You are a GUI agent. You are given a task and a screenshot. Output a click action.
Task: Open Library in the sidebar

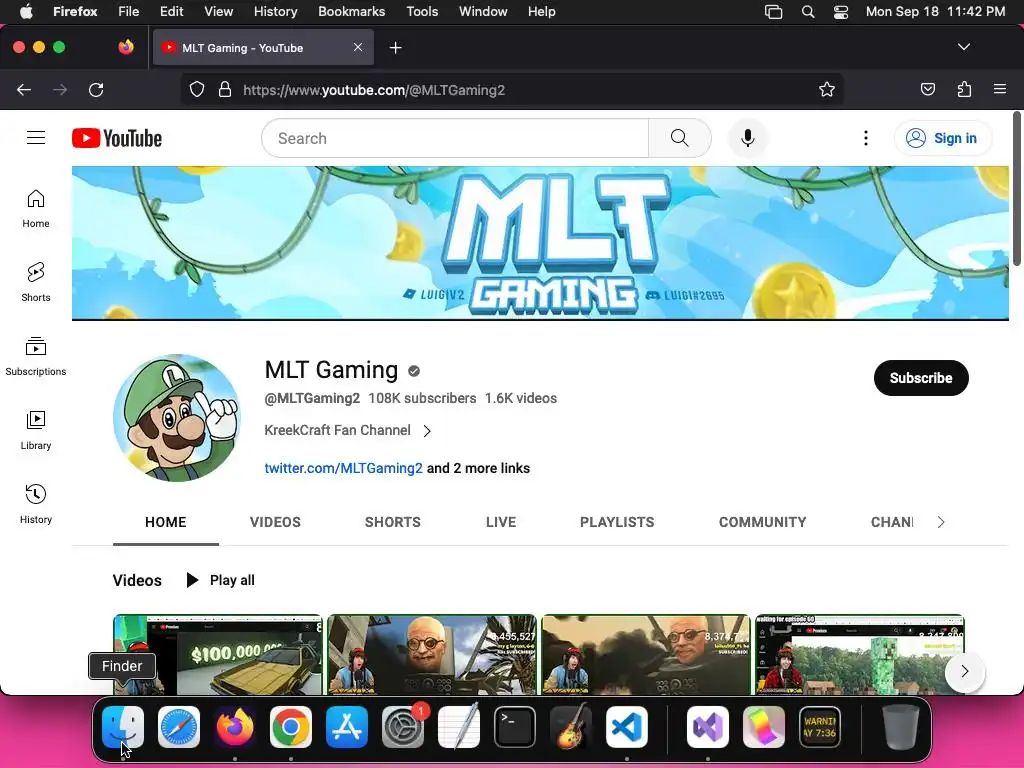tap(36, 430)
